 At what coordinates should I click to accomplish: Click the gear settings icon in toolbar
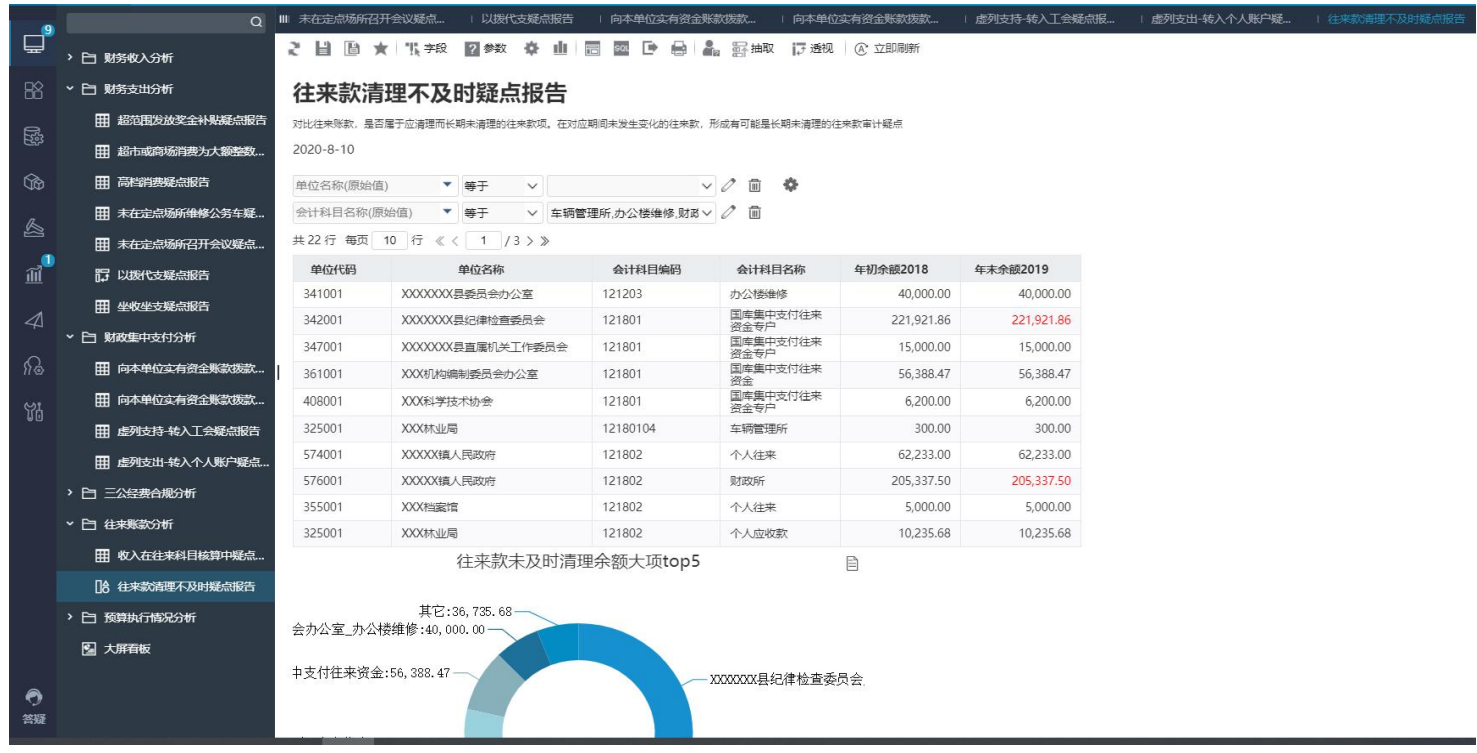(x=531, y=48)
